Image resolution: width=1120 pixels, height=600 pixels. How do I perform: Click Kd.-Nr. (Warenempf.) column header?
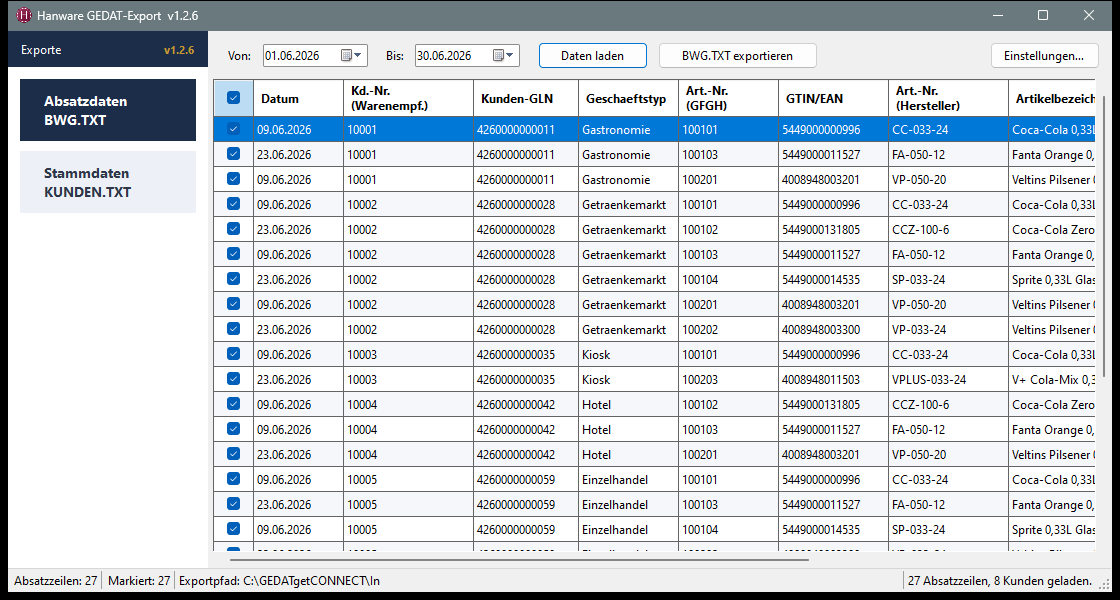coord(408,99)
